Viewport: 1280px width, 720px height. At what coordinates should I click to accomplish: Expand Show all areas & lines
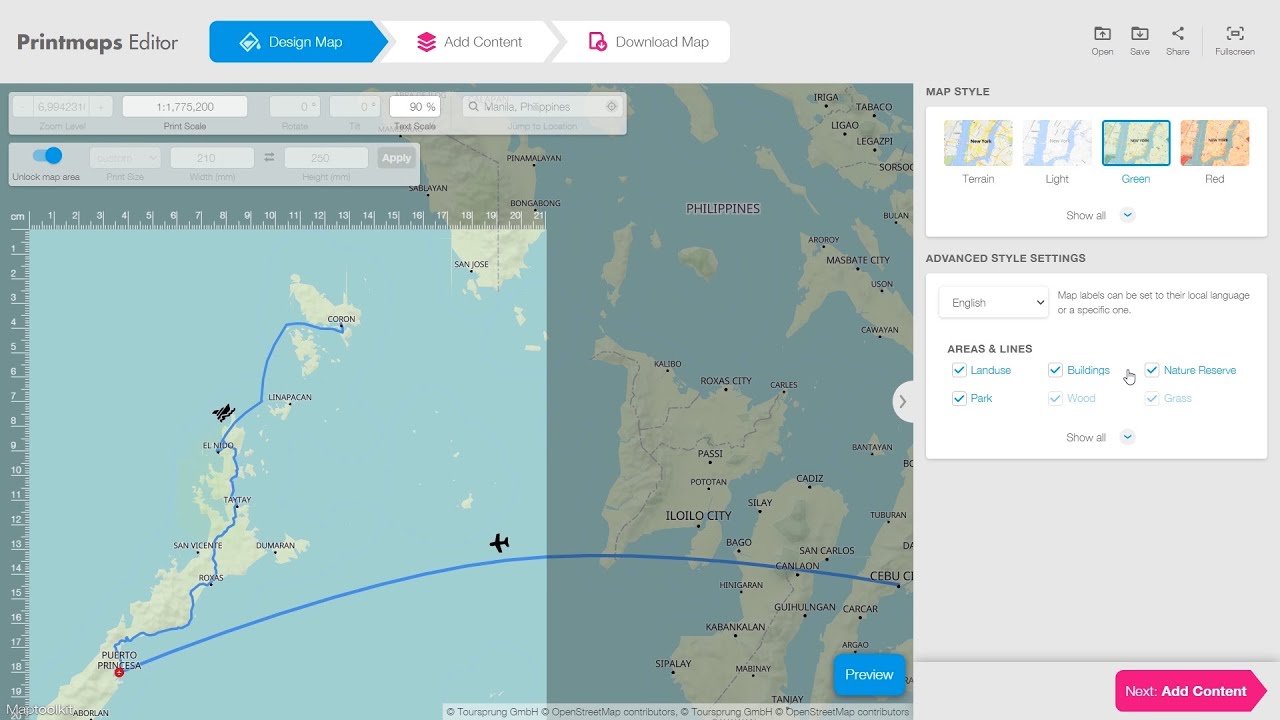click(1099, 437)
